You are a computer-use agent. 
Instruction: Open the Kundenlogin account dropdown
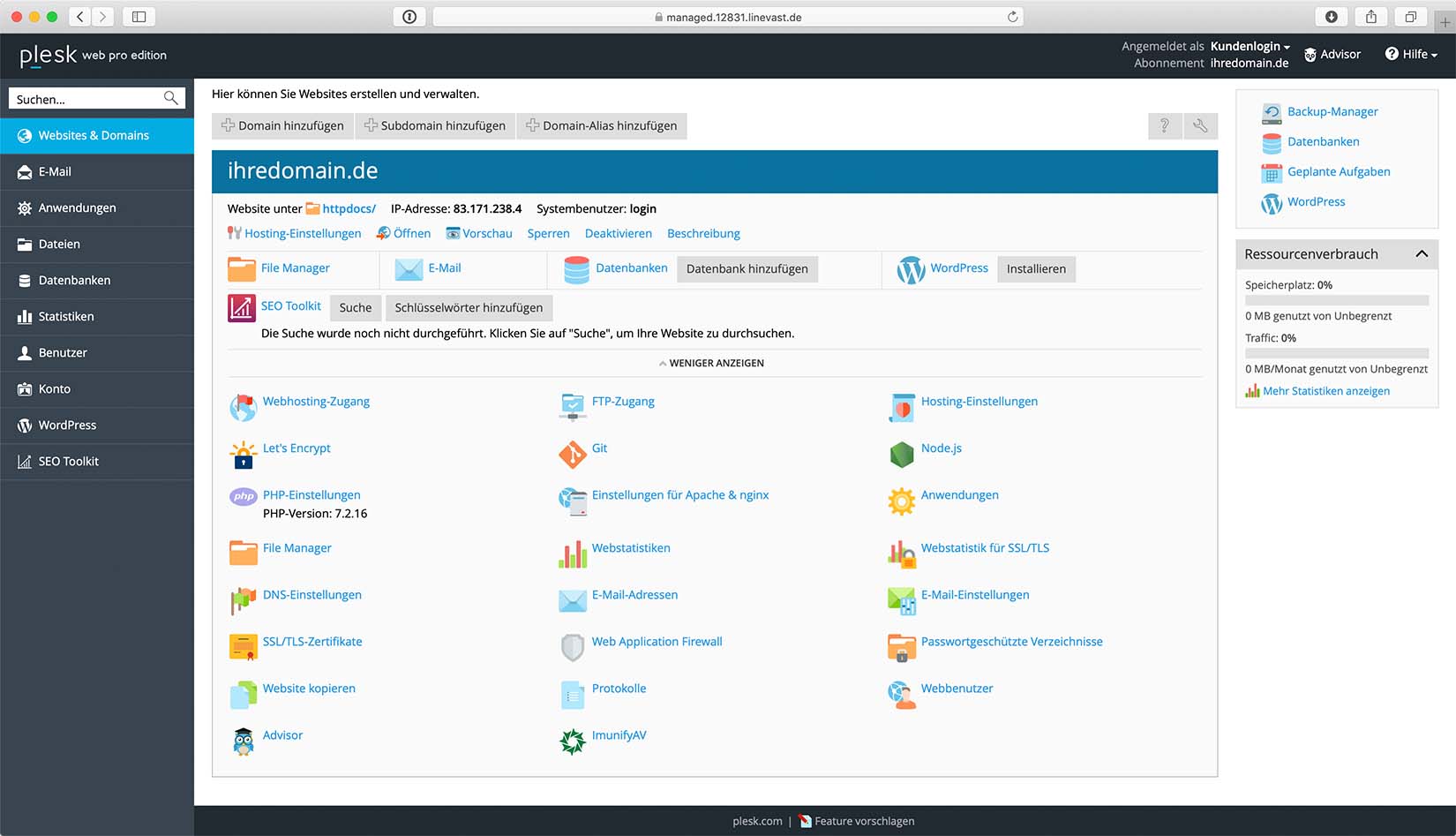point(1250,46)
